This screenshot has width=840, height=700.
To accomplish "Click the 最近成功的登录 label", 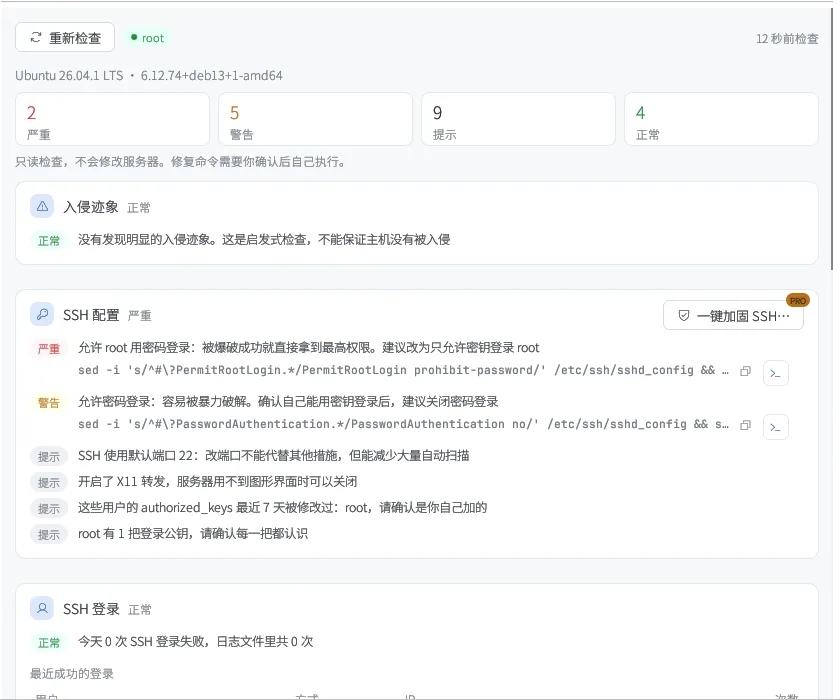I will point(72,674).
